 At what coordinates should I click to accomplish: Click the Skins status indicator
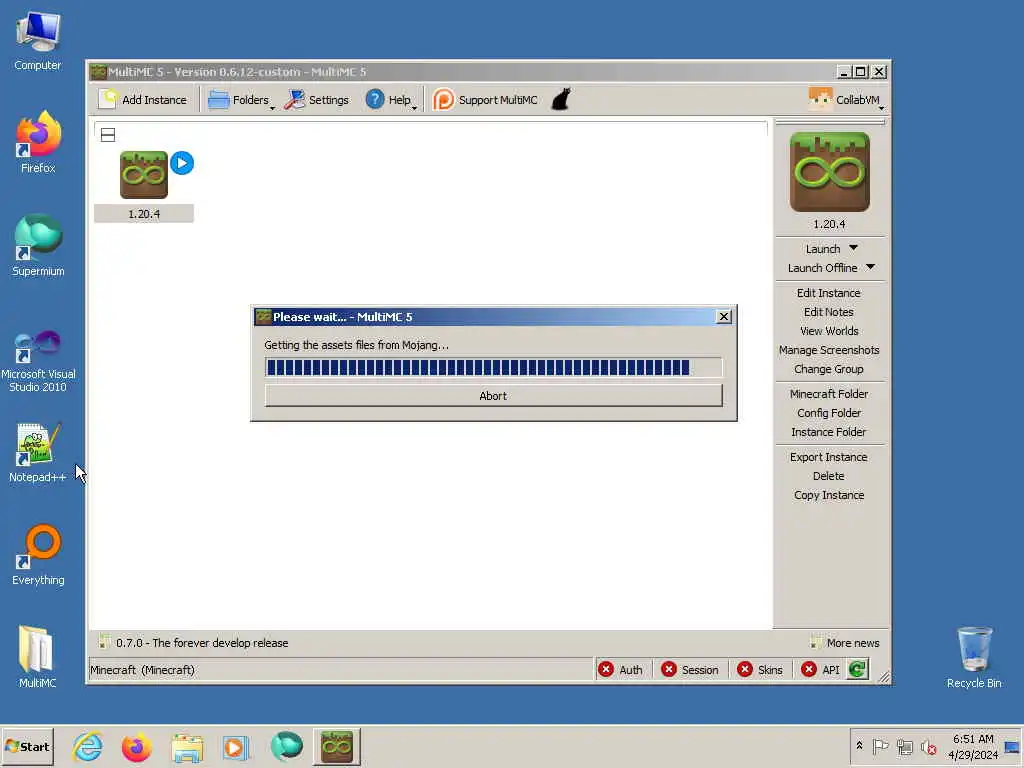click(x=760, y=669)
